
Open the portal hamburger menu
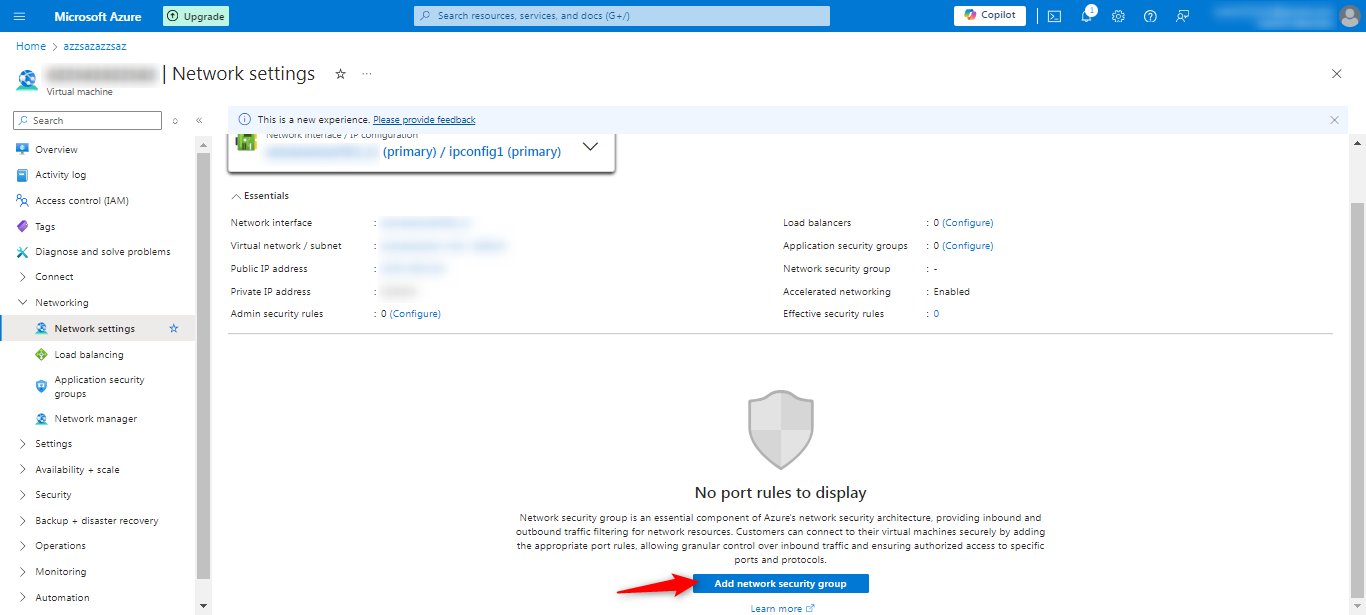pos(20,16)
